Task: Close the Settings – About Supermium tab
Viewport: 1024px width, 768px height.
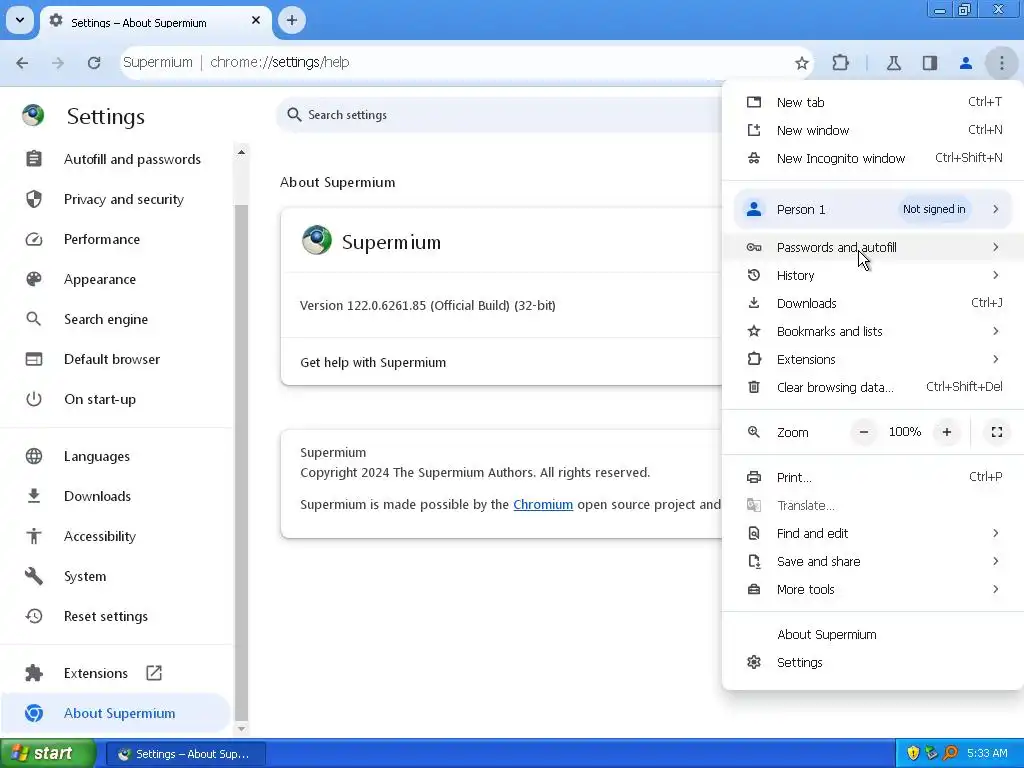Action: point(256,20)
